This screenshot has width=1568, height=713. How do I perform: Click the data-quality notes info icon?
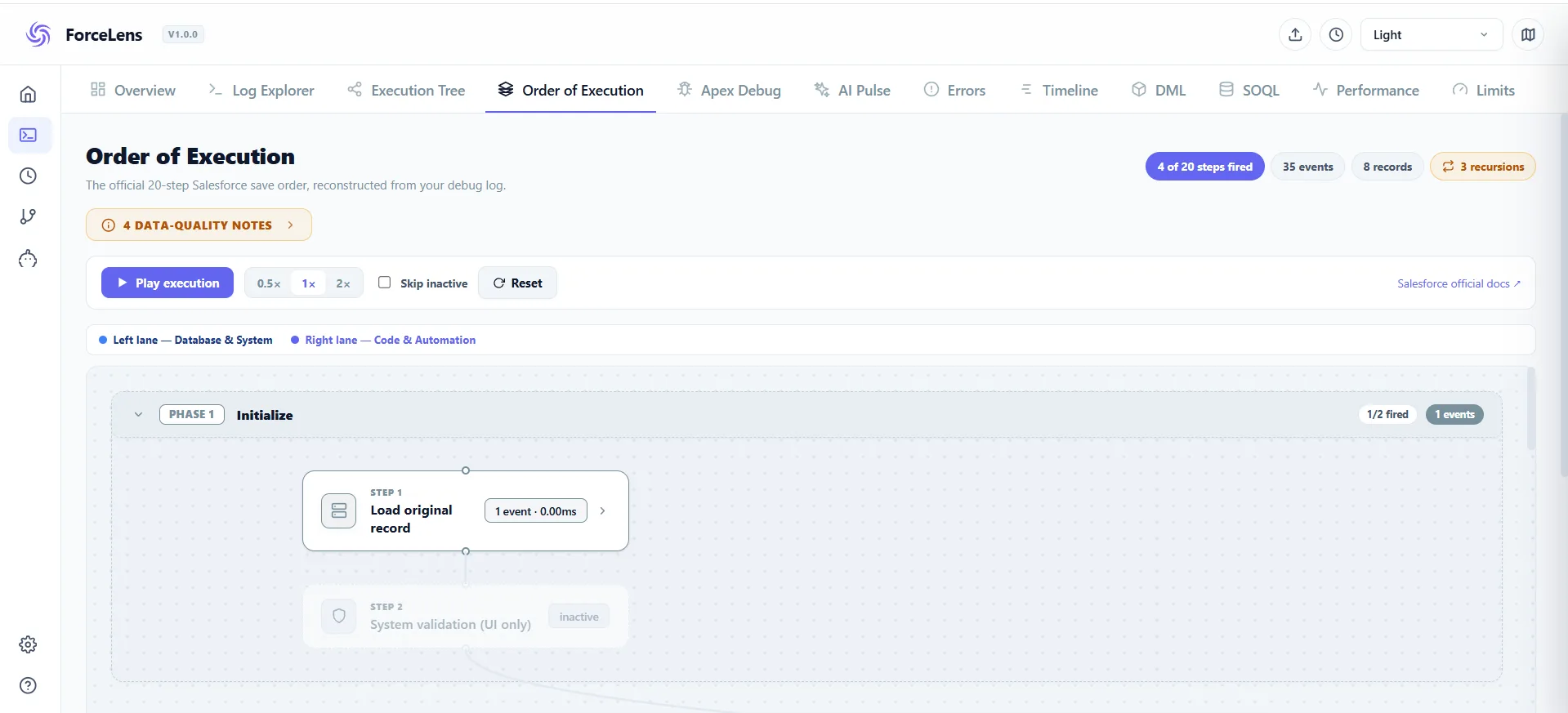pos(108,225)
